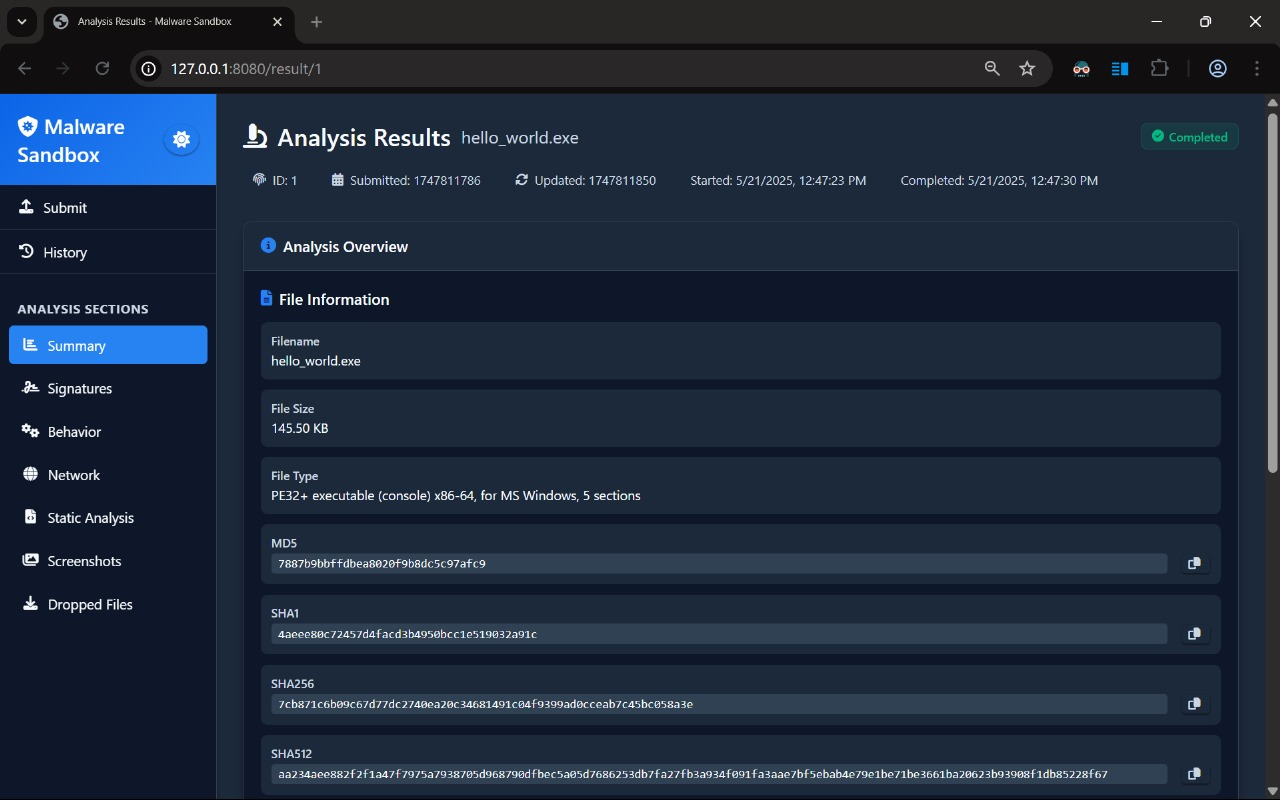Open the Summary section
The height and width of the screenshot is (800, 1280).
pyautogui.click(x=108, y=345)
